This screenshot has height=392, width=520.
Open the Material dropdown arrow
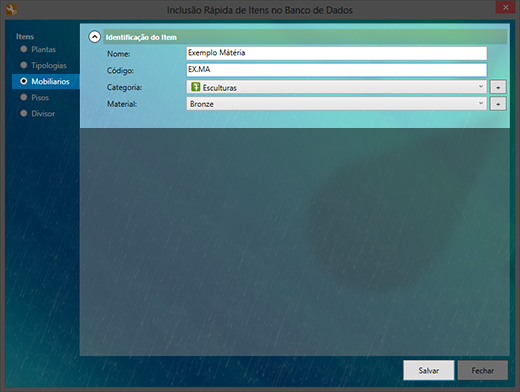pos(481,103)
